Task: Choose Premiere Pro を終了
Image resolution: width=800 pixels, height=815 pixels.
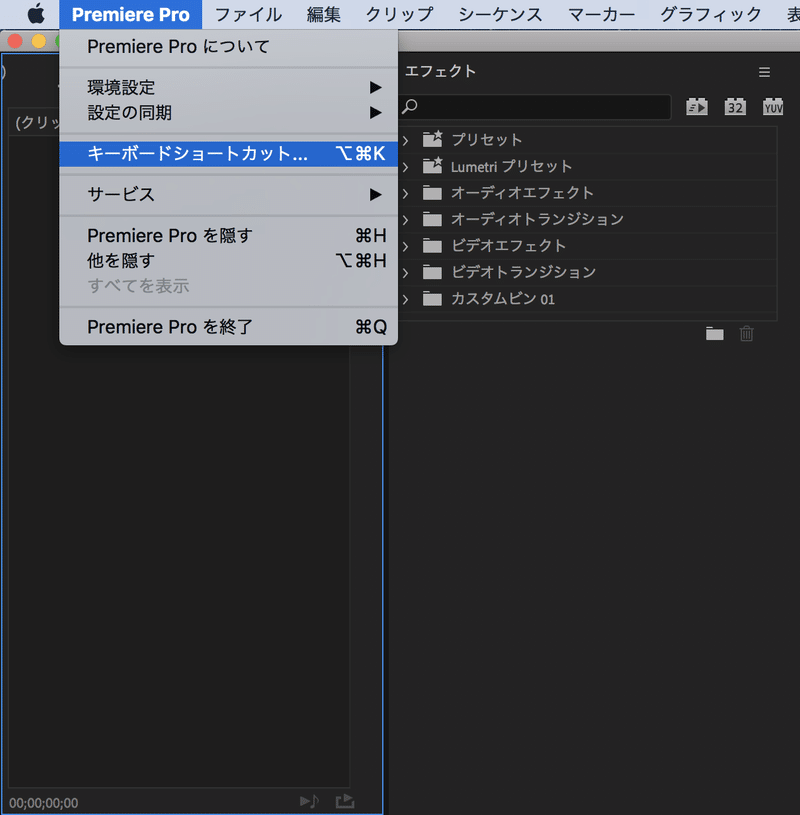Action: click(229, 327)
